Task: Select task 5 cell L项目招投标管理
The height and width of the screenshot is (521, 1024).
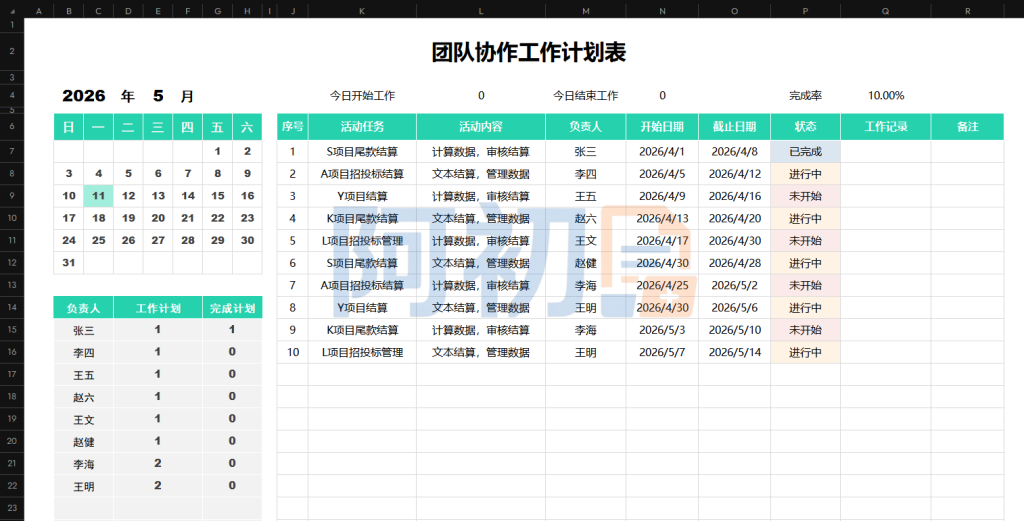Action: click(362, 241)
